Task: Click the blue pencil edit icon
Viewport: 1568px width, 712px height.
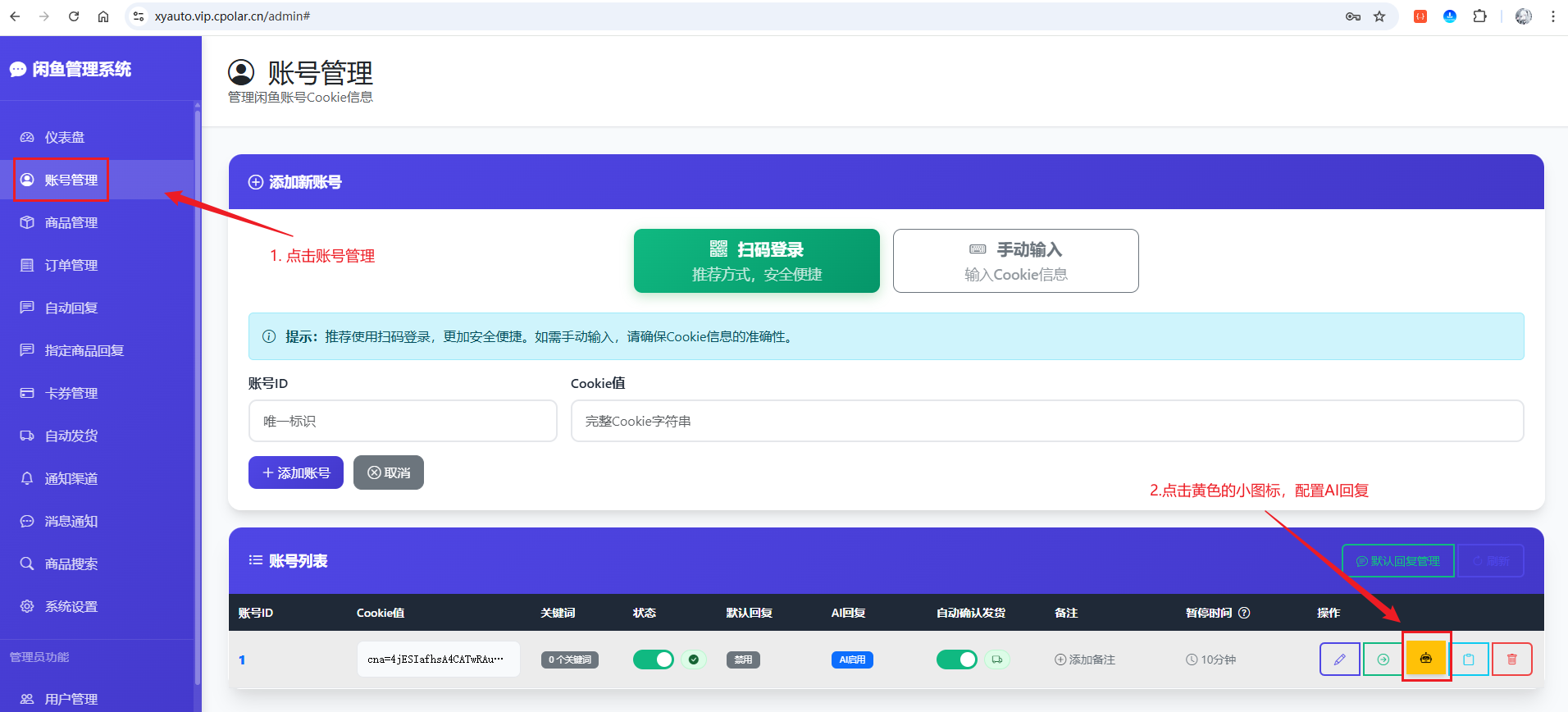Action: 1340,660
